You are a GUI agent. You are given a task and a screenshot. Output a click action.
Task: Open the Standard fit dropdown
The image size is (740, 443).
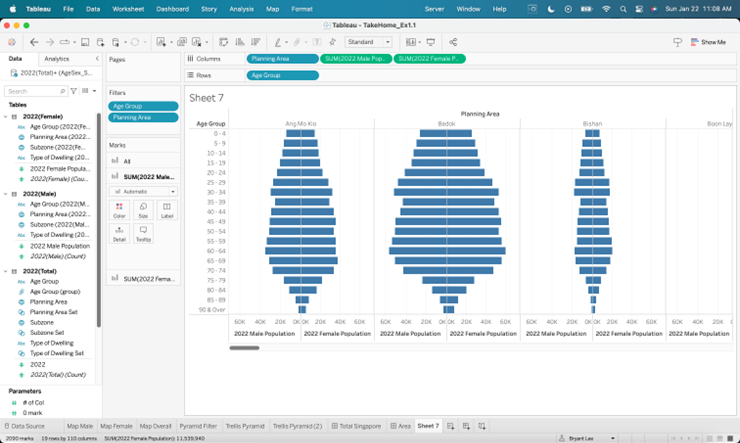pos(368,42)
